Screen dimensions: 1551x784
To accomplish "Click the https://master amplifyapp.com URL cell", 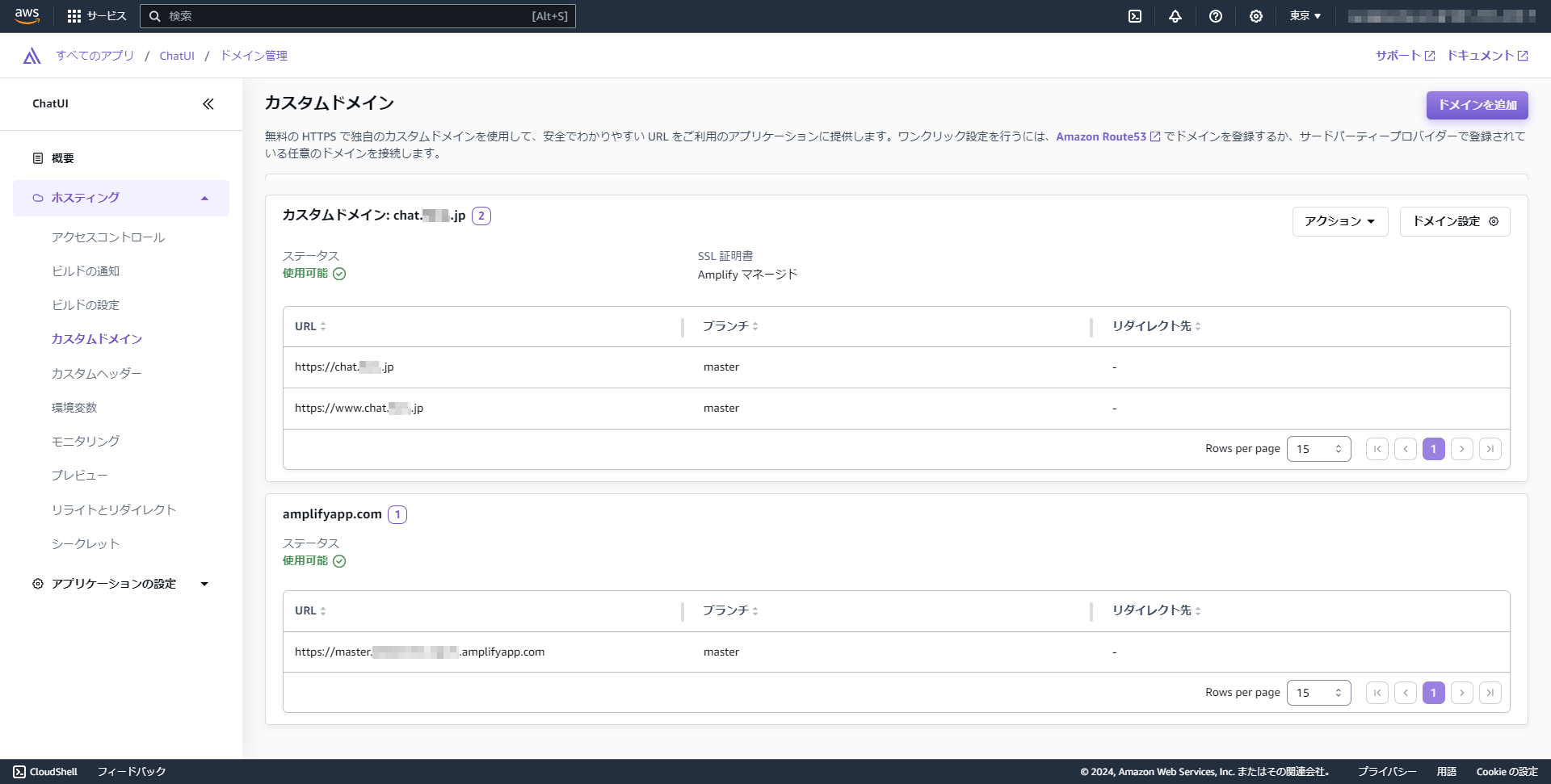I will click(x=419, y=652).
